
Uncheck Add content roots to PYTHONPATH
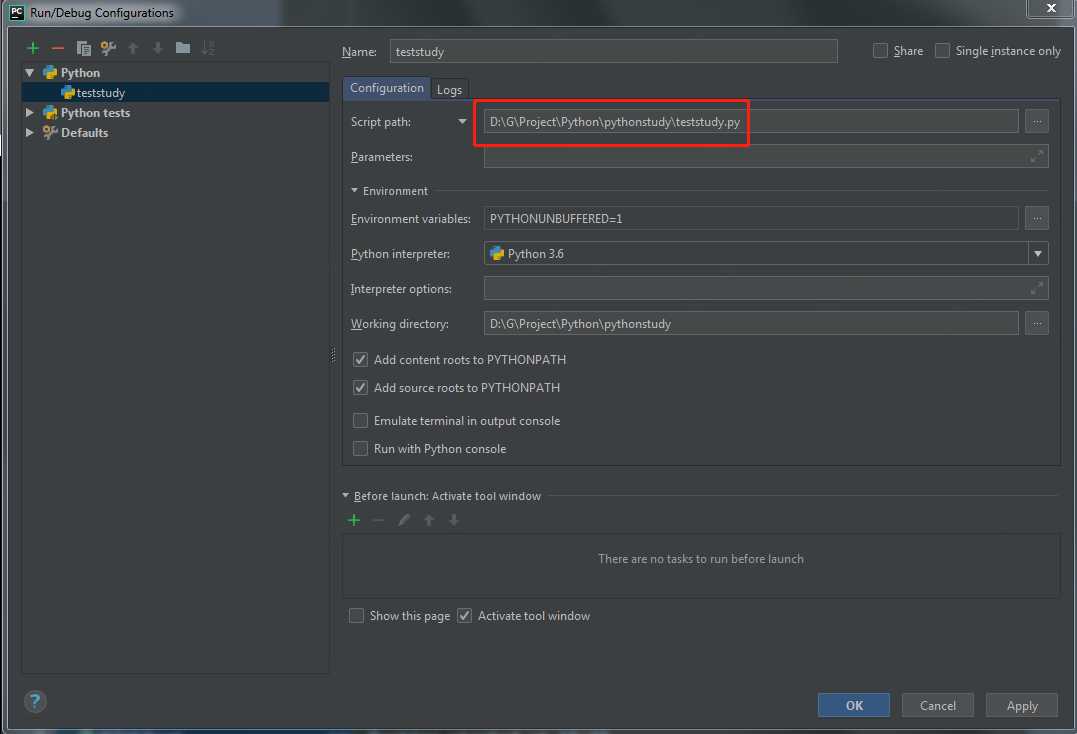tap(360, 359)
